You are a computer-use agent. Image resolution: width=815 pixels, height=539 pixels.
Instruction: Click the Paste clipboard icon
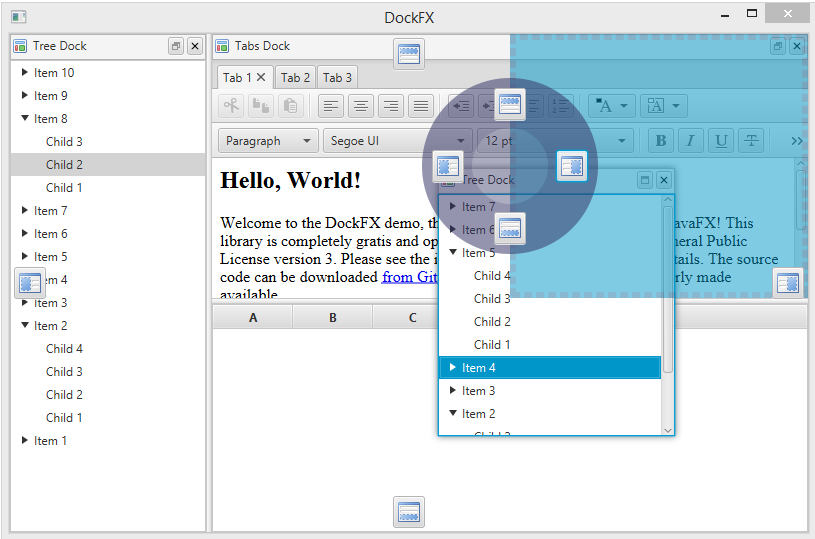click(x=291, y=106)
